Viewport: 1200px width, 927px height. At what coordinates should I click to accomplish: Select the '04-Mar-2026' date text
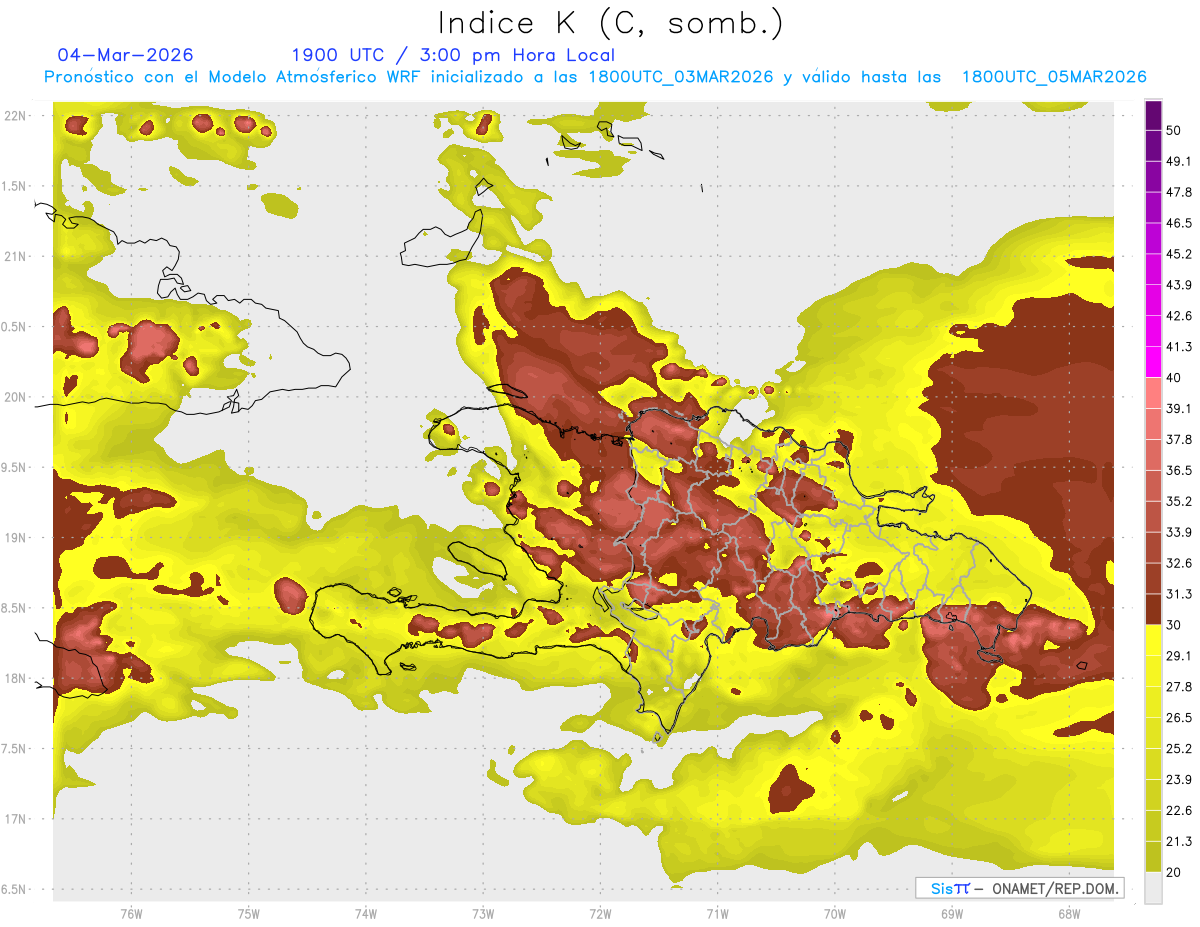tap(126, 55)
